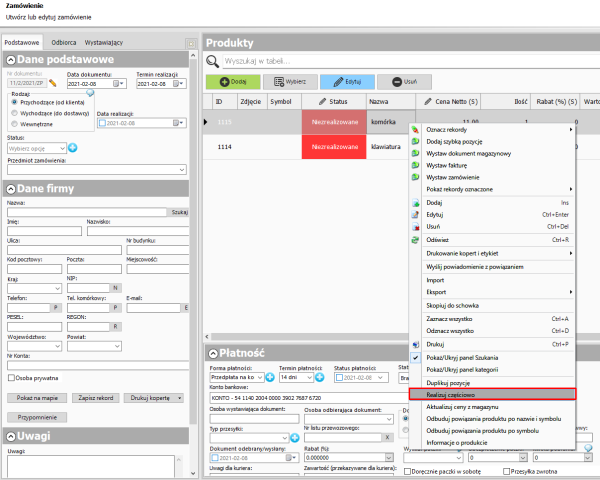Click the Oznacz rekordy menu icon
The image size is (600, 480).
click(x=415, y=130)
